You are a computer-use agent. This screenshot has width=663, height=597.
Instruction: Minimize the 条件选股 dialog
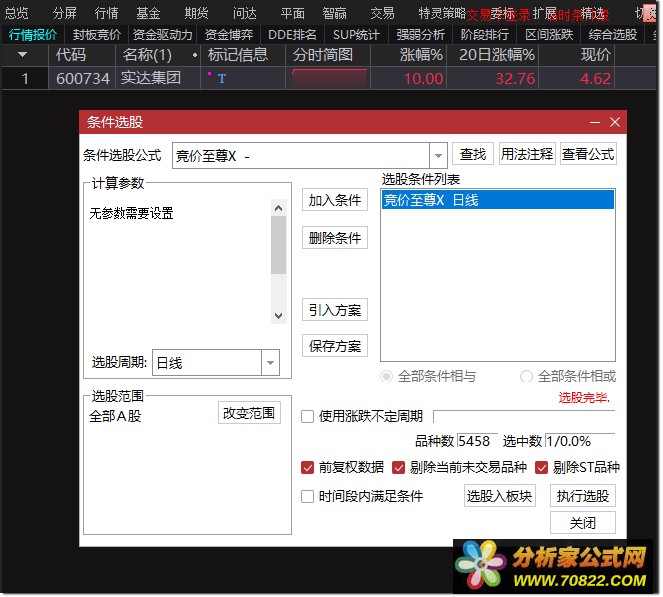click(x=595, y=122)
